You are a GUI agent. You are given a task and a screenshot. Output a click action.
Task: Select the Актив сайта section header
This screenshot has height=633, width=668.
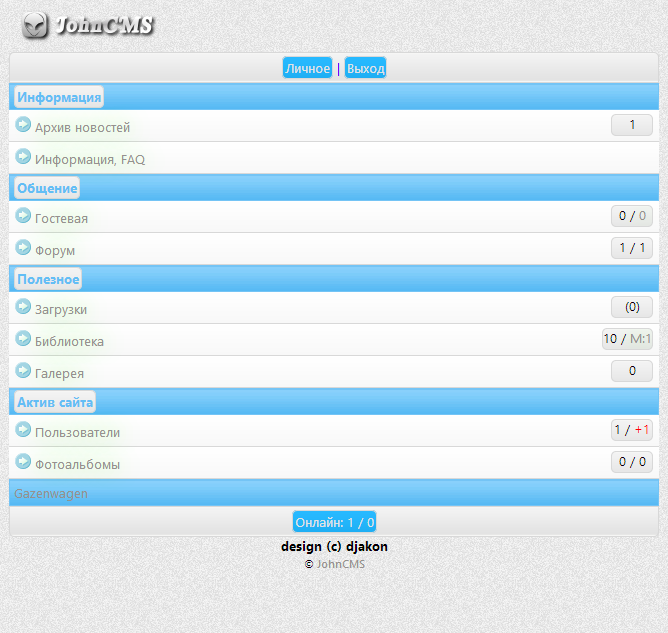[55, 402]
